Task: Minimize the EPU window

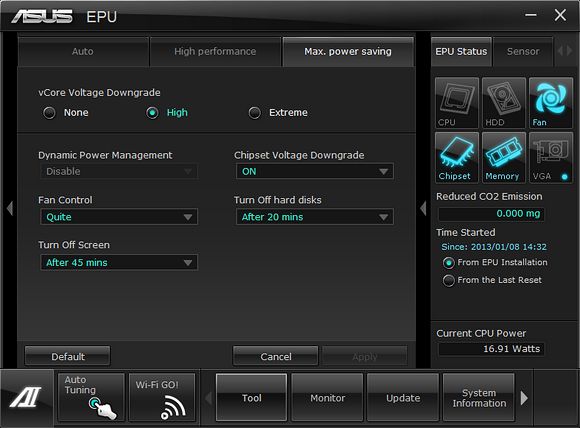Action: [x=531, y=15]
